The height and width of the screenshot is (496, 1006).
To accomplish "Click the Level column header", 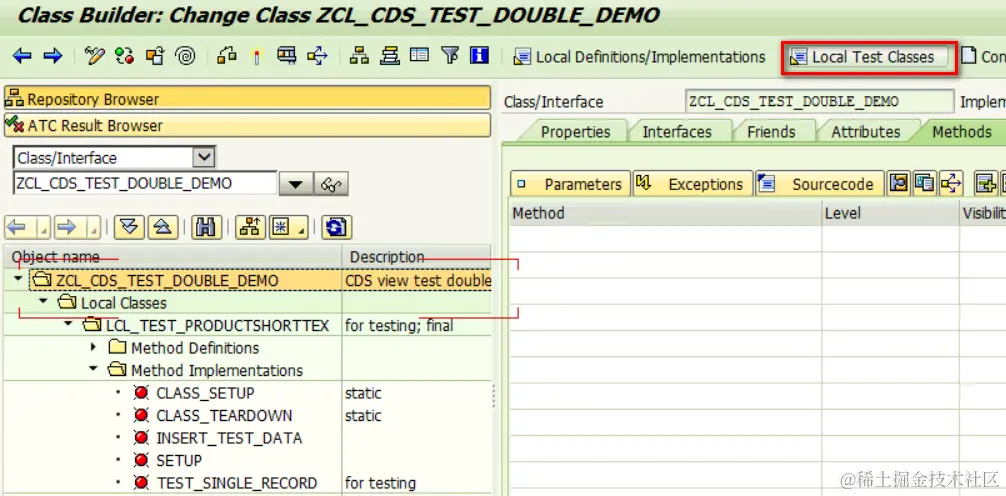I will coord(891,213).
